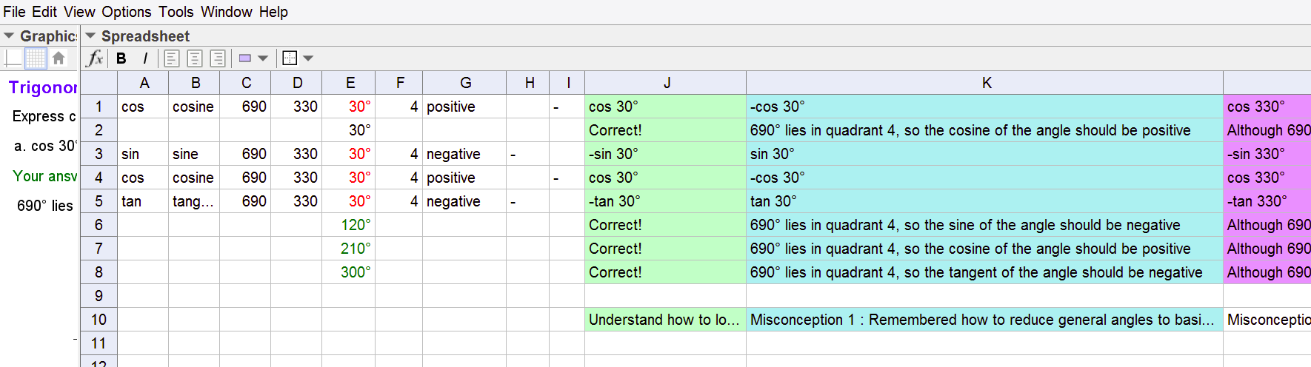1311x367 pixels.
Task: Click the cell border style icon
Action: click(290, 58)
